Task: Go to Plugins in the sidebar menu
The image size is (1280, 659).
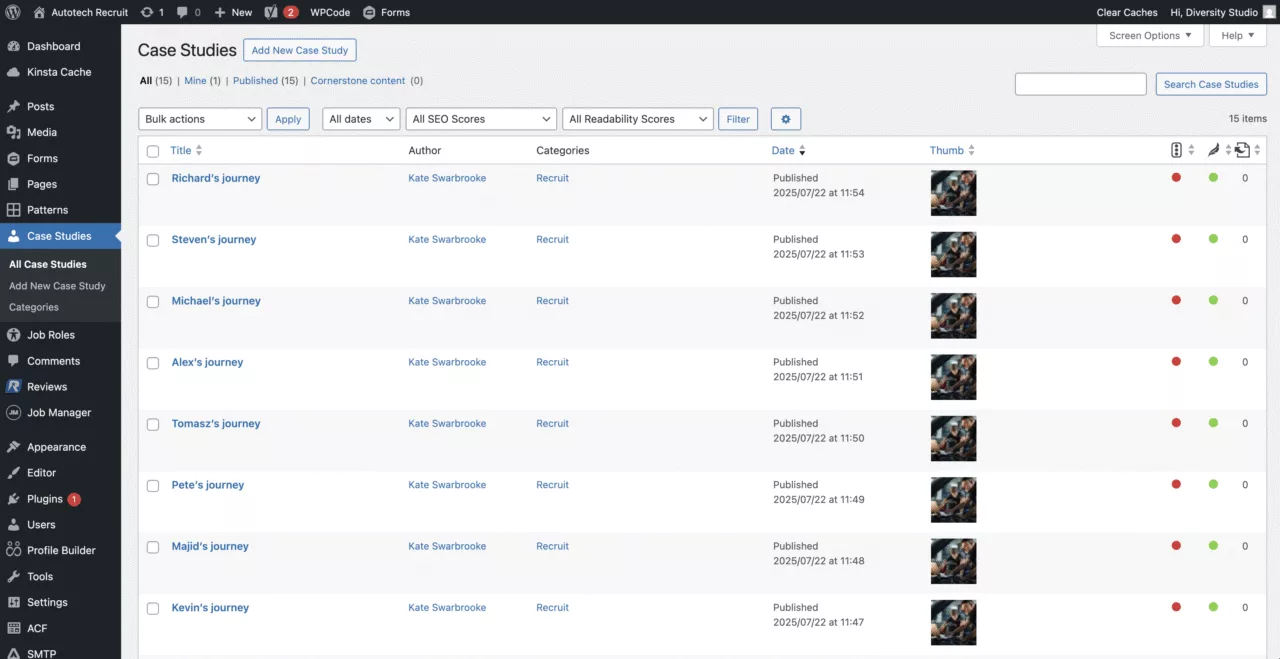Action: (45, 499)
